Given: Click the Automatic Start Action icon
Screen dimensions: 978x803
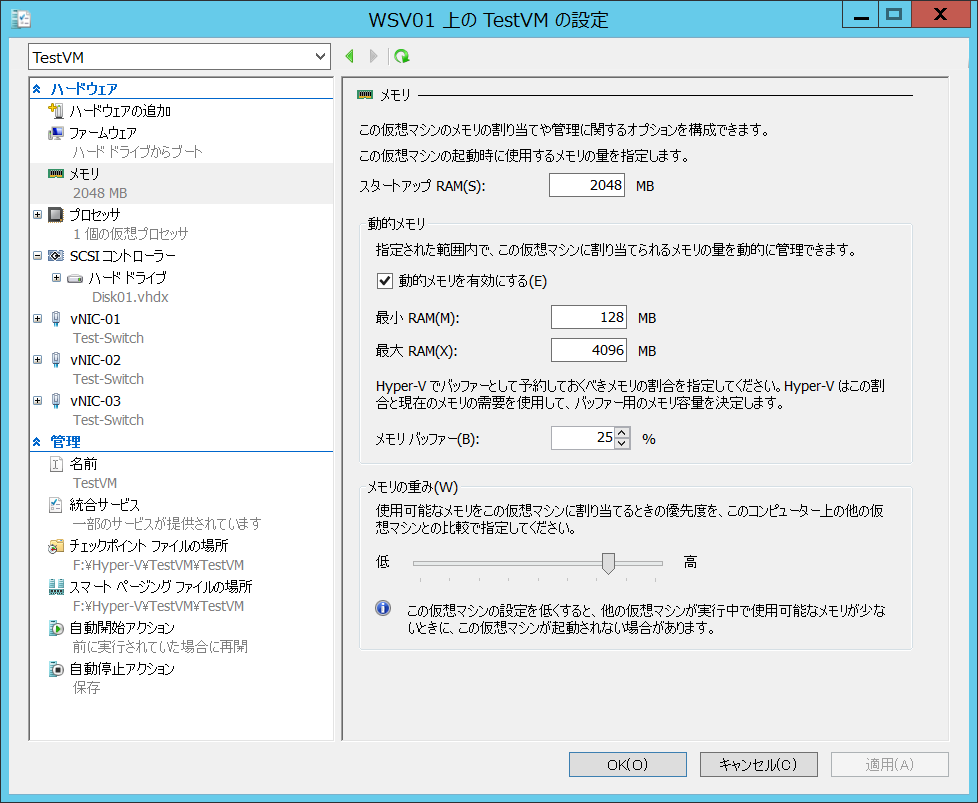Looking at the screenshot, I should 56,628.
